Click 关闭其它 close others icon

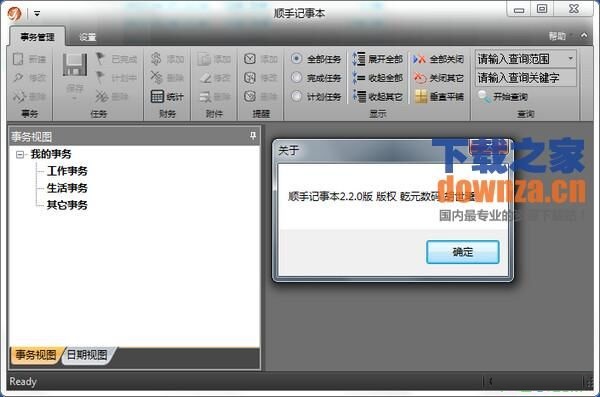pyautogui.click(x=420, y=78)
